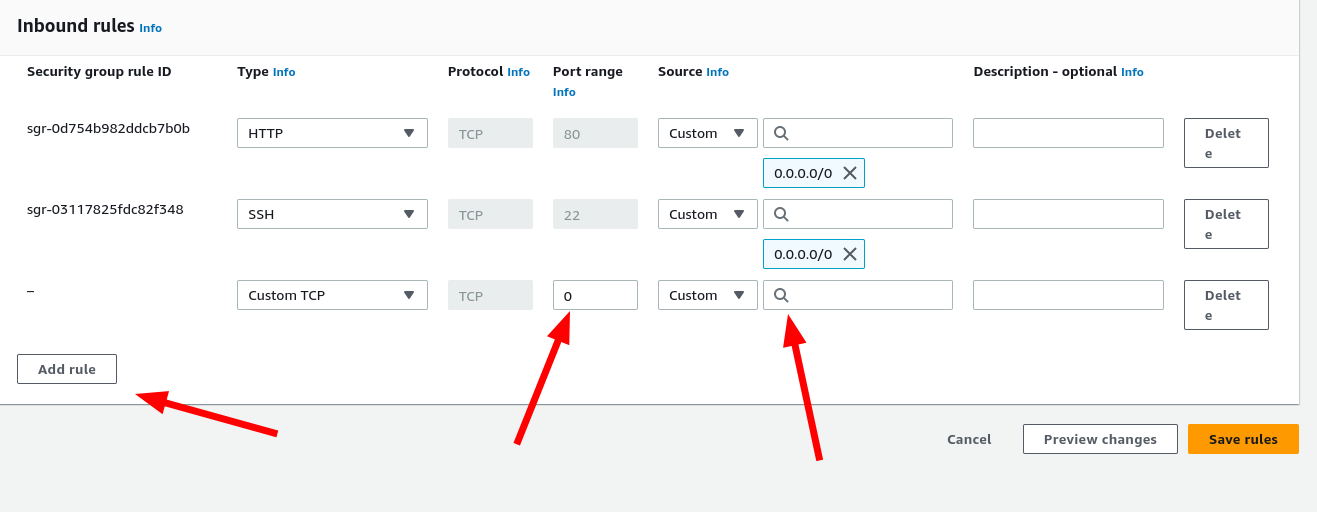Image resolution: width=1317 pixels, height=512 pixels.
Task: Open Info under Port range header
Action: click(564, 92)
